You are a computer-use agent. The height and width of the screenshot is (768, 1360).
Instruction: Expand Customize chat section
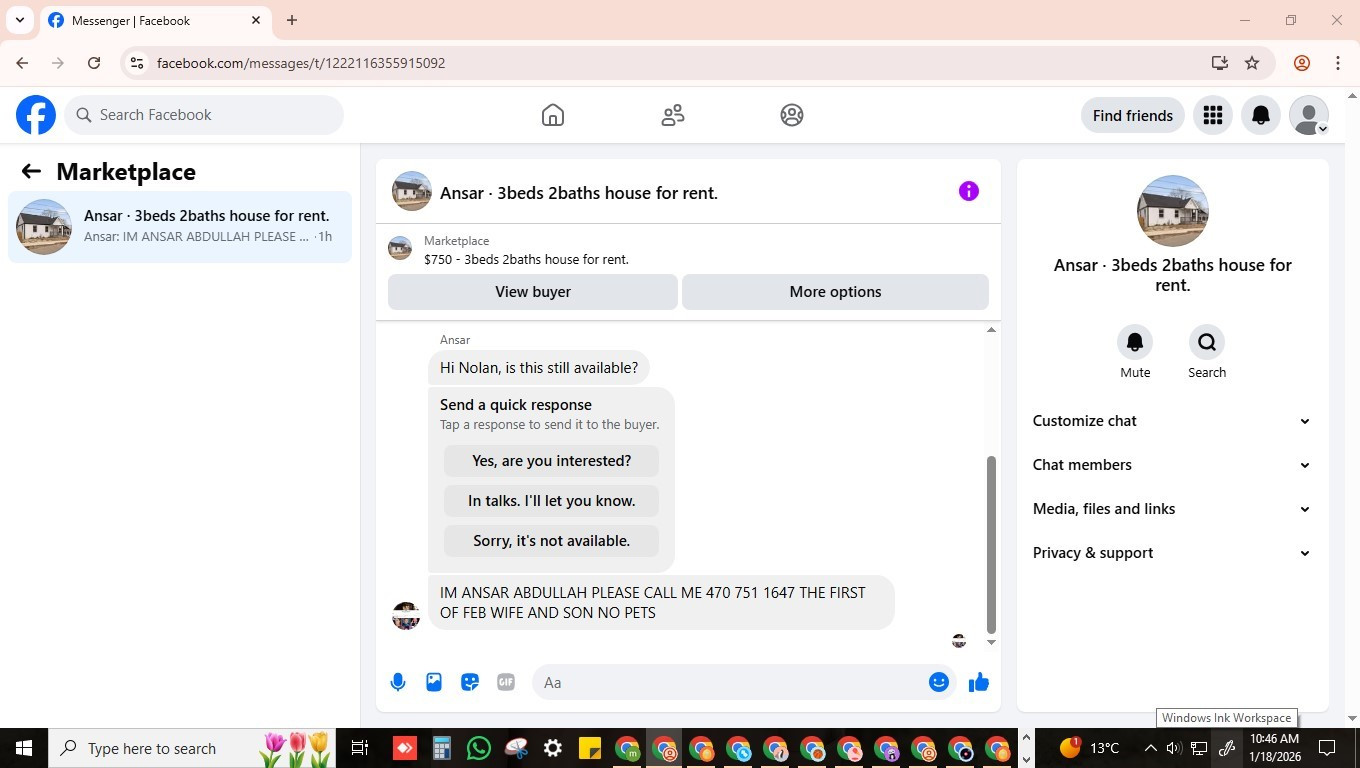(x=1172, y=421)
